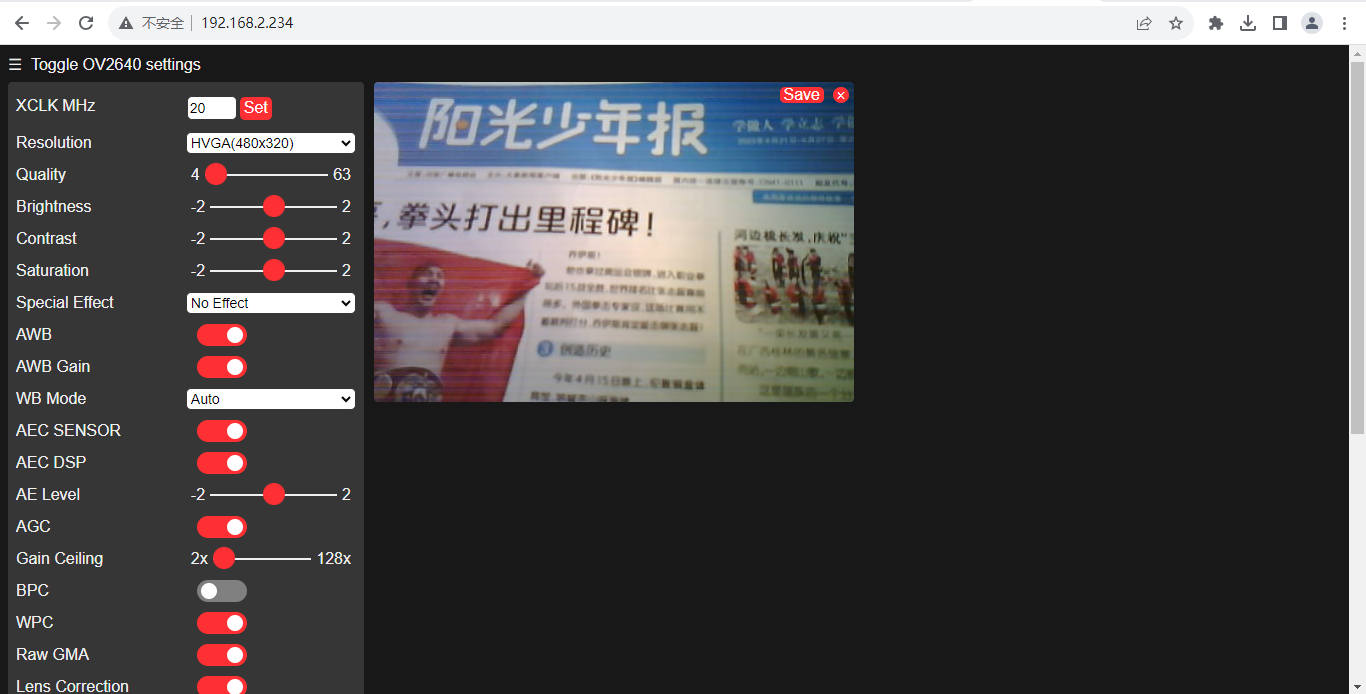Screen dimensions: 1366x694
Task: Disable the AEC SENSOR switch
Action: click(x=222, y=431)
